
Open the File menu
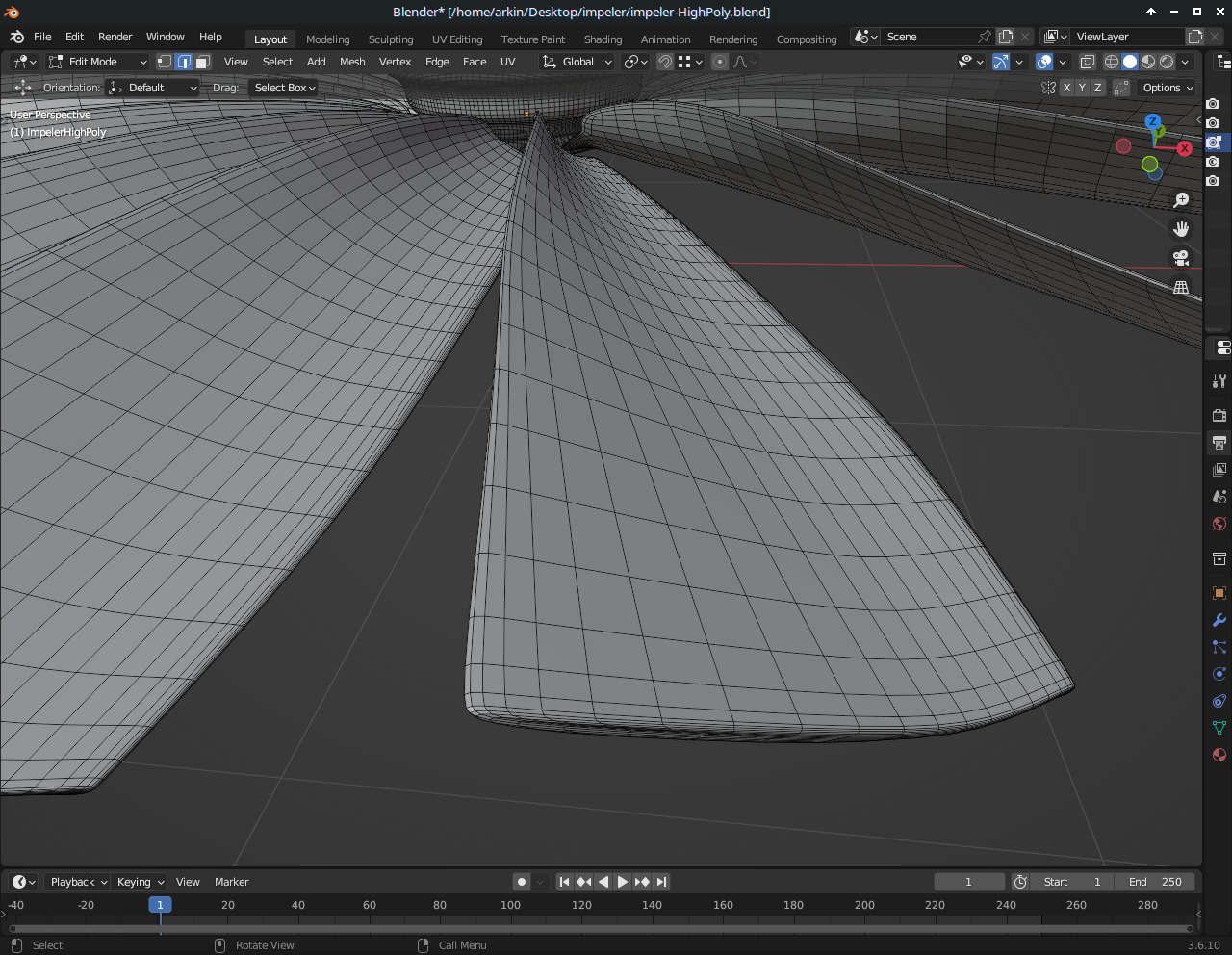click(42, 37)
